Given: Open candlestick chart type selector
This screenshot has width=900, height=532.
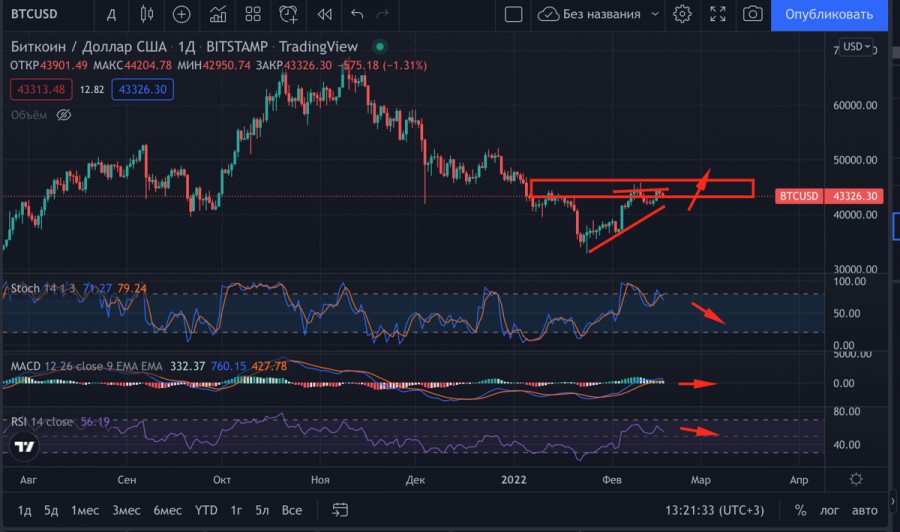Looking at the screenshot, I should click(x=147, y=14).
